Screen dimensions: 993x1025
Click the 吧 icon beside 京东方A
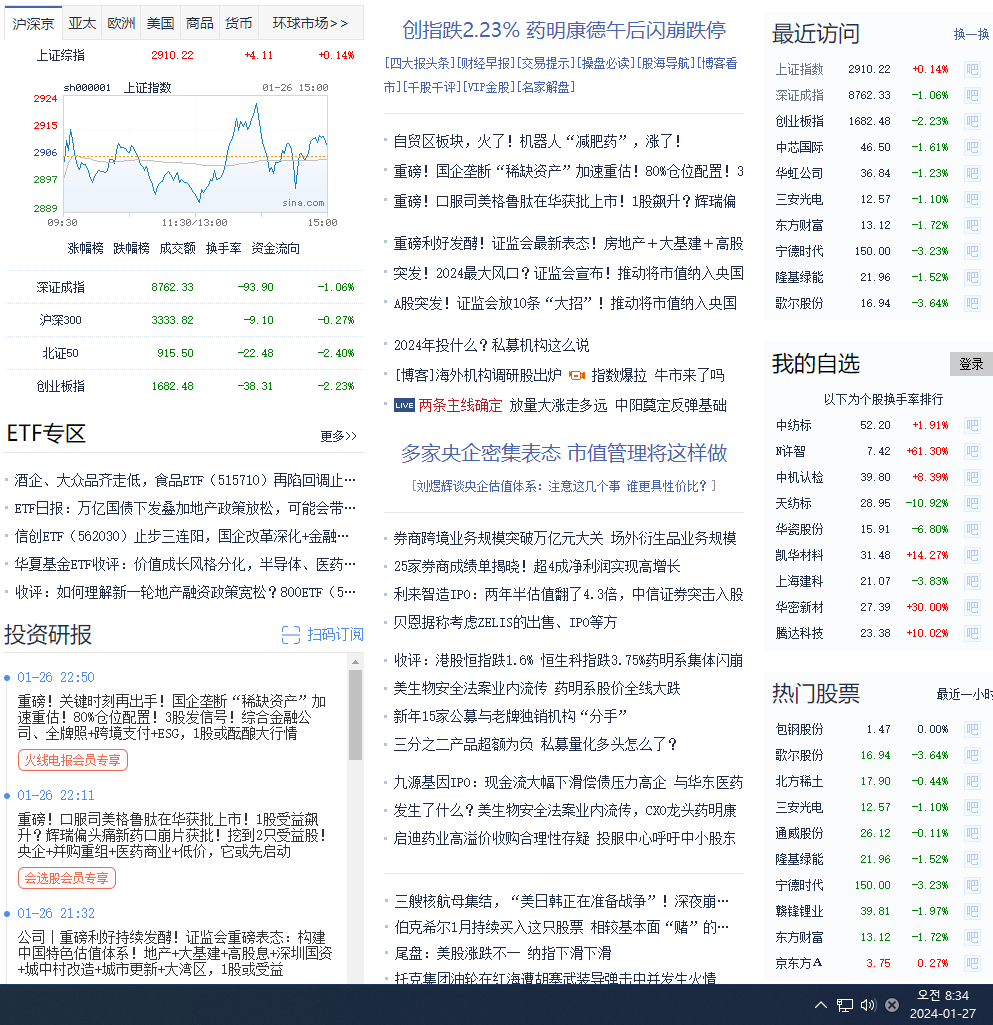tap(972, 964)
